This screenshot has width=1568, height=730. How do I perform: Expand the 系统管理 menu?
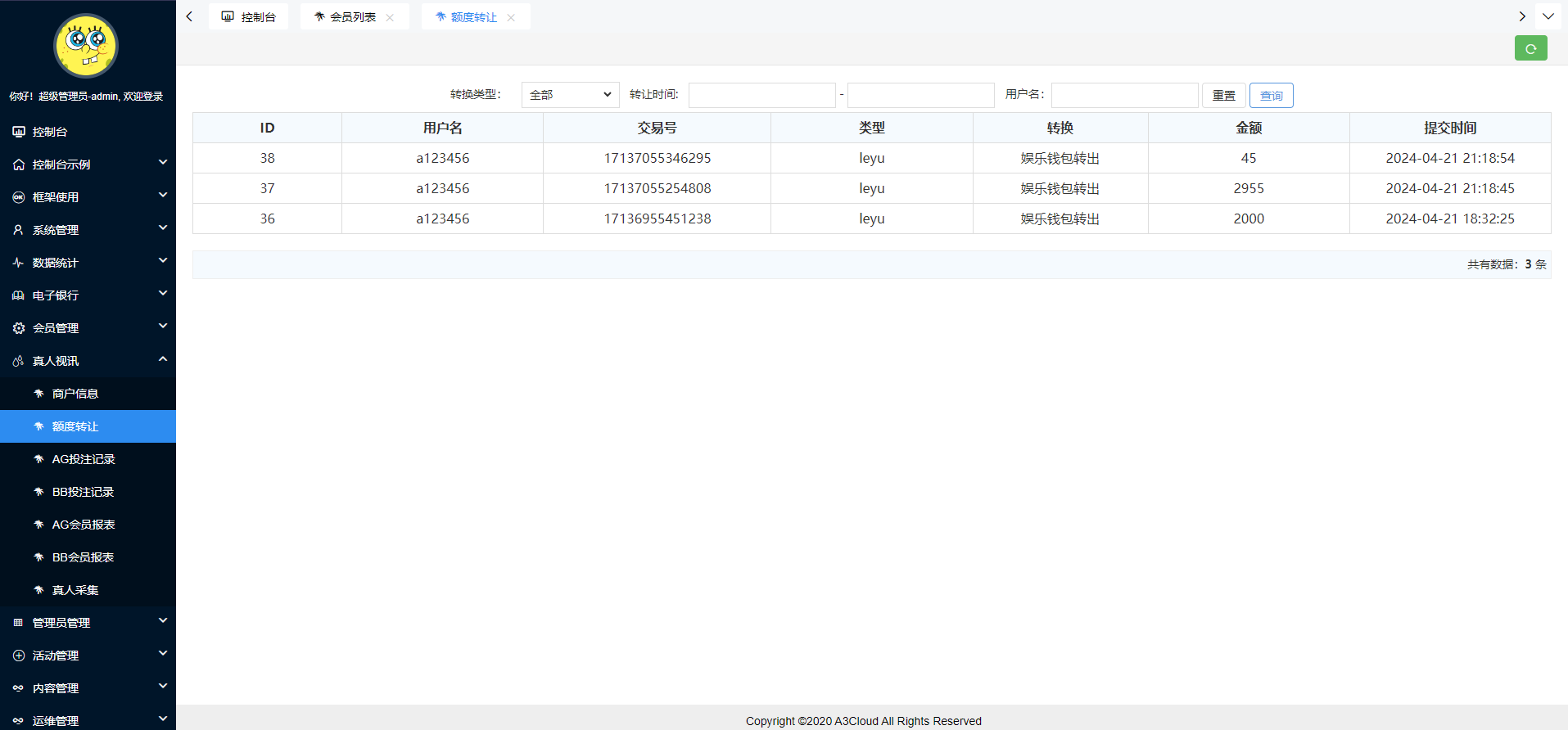tap(88, 230)
